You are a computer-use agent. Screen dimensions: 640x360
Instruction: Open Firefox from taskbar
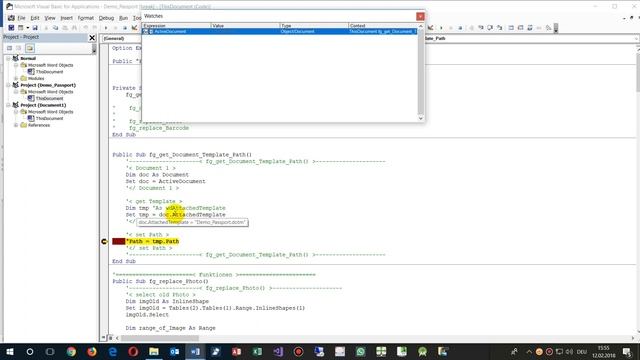tap(92, 351)
